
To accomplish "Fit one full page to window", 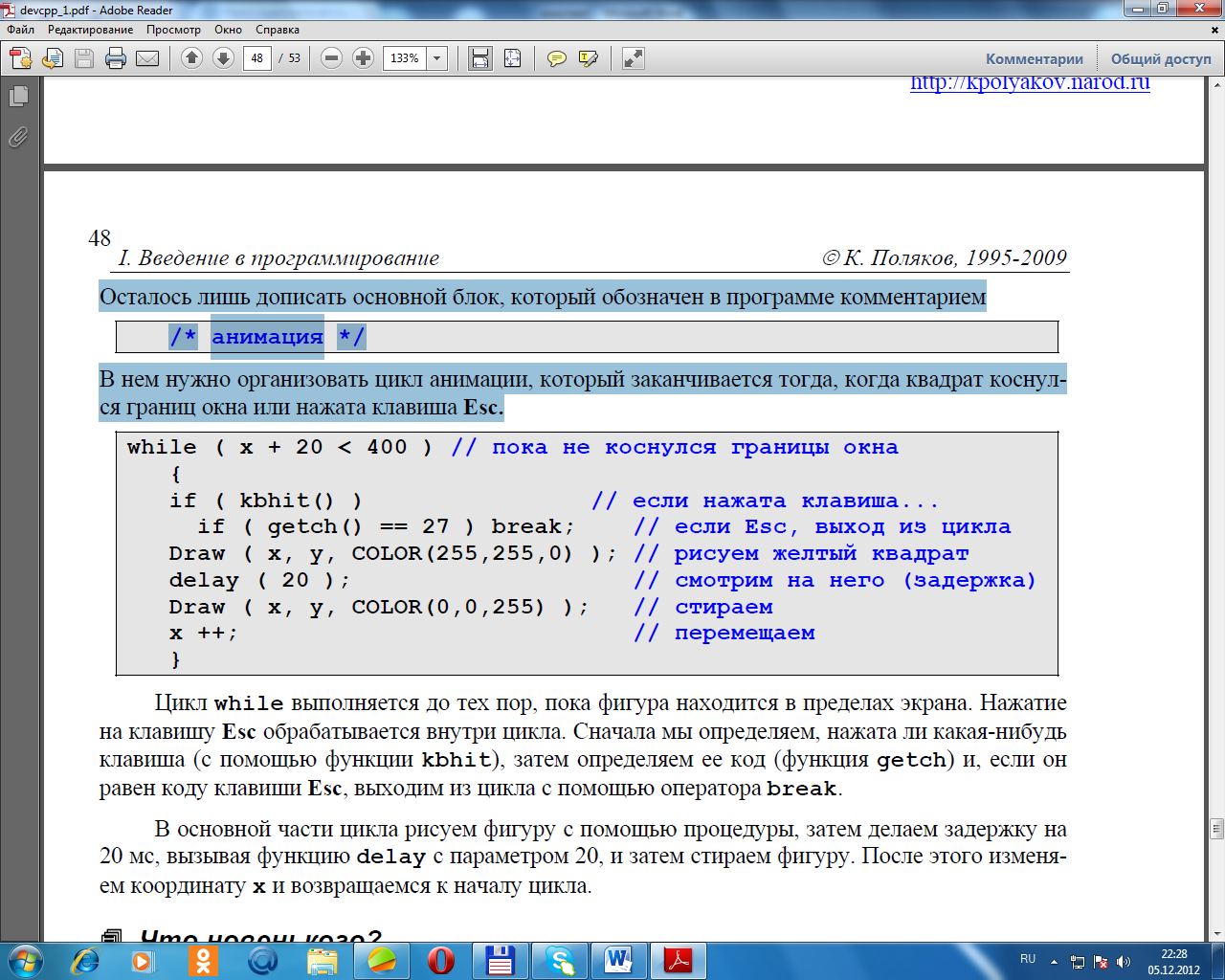I will pos(512,58).
